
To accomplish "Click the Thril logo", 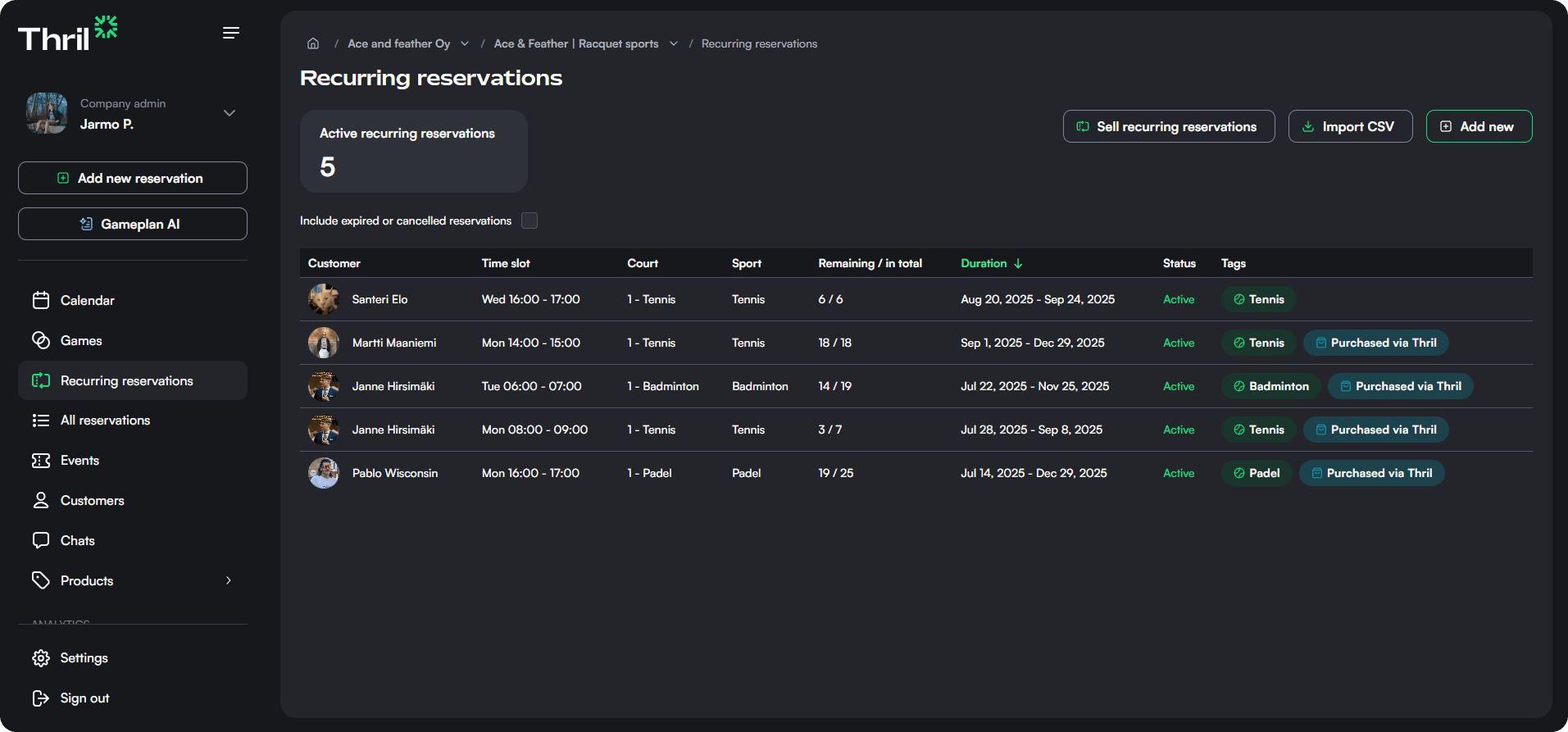I will (67, 34).
